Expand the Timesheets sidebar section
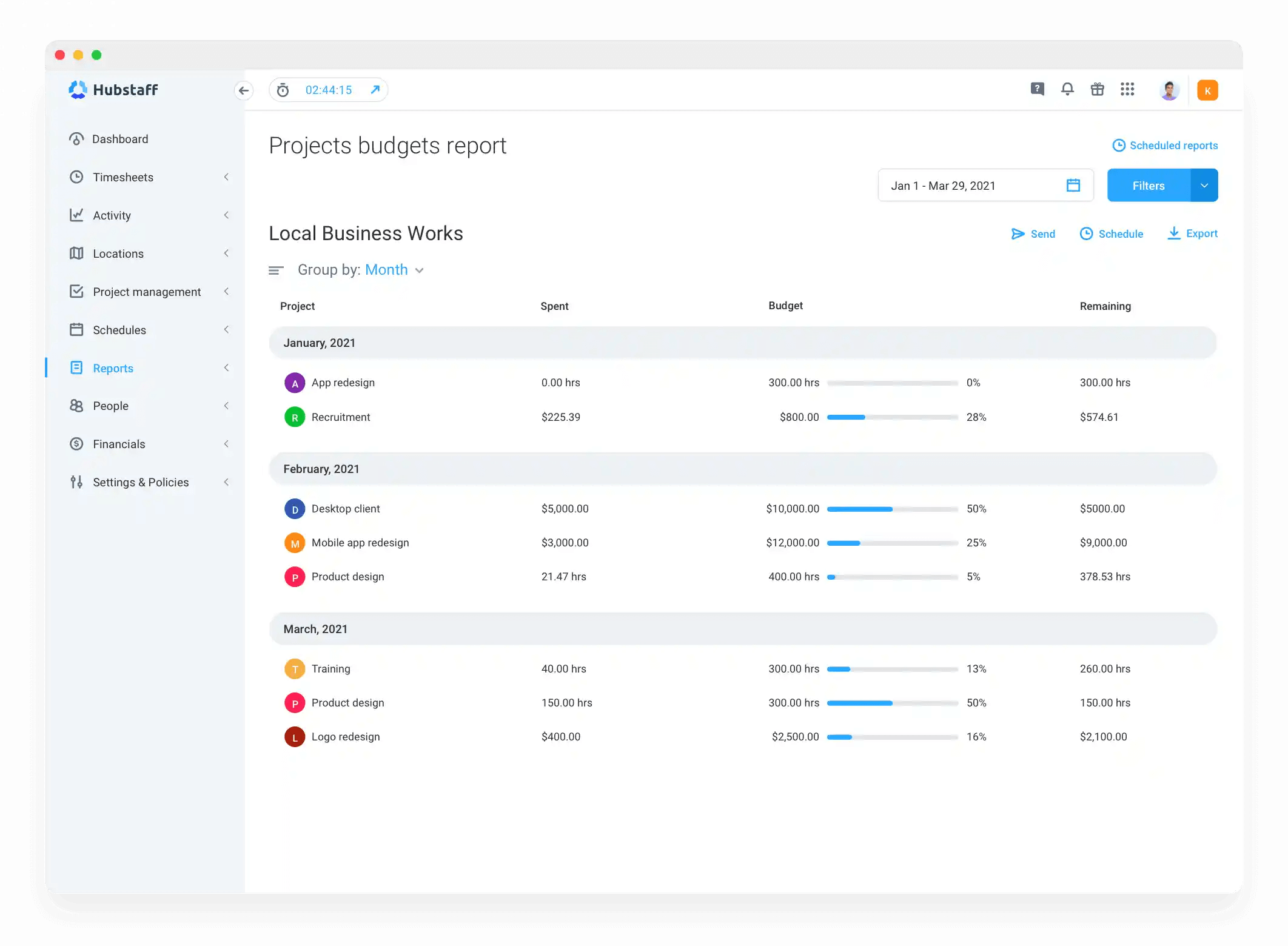The image size is (1288, 946). coord(226,177)
